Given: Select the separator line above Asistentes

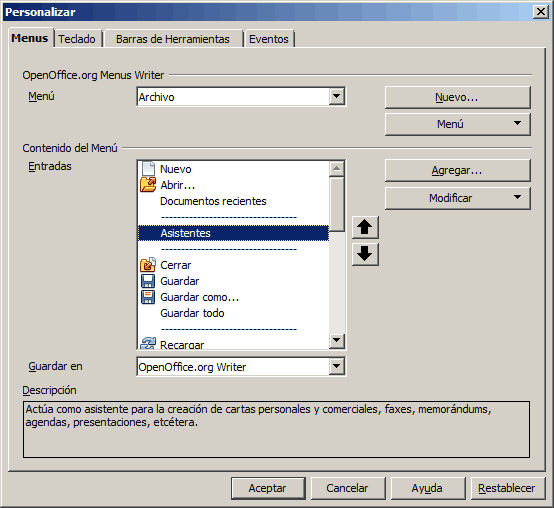Looking at the screenshot, I should [x=229, y=217].
